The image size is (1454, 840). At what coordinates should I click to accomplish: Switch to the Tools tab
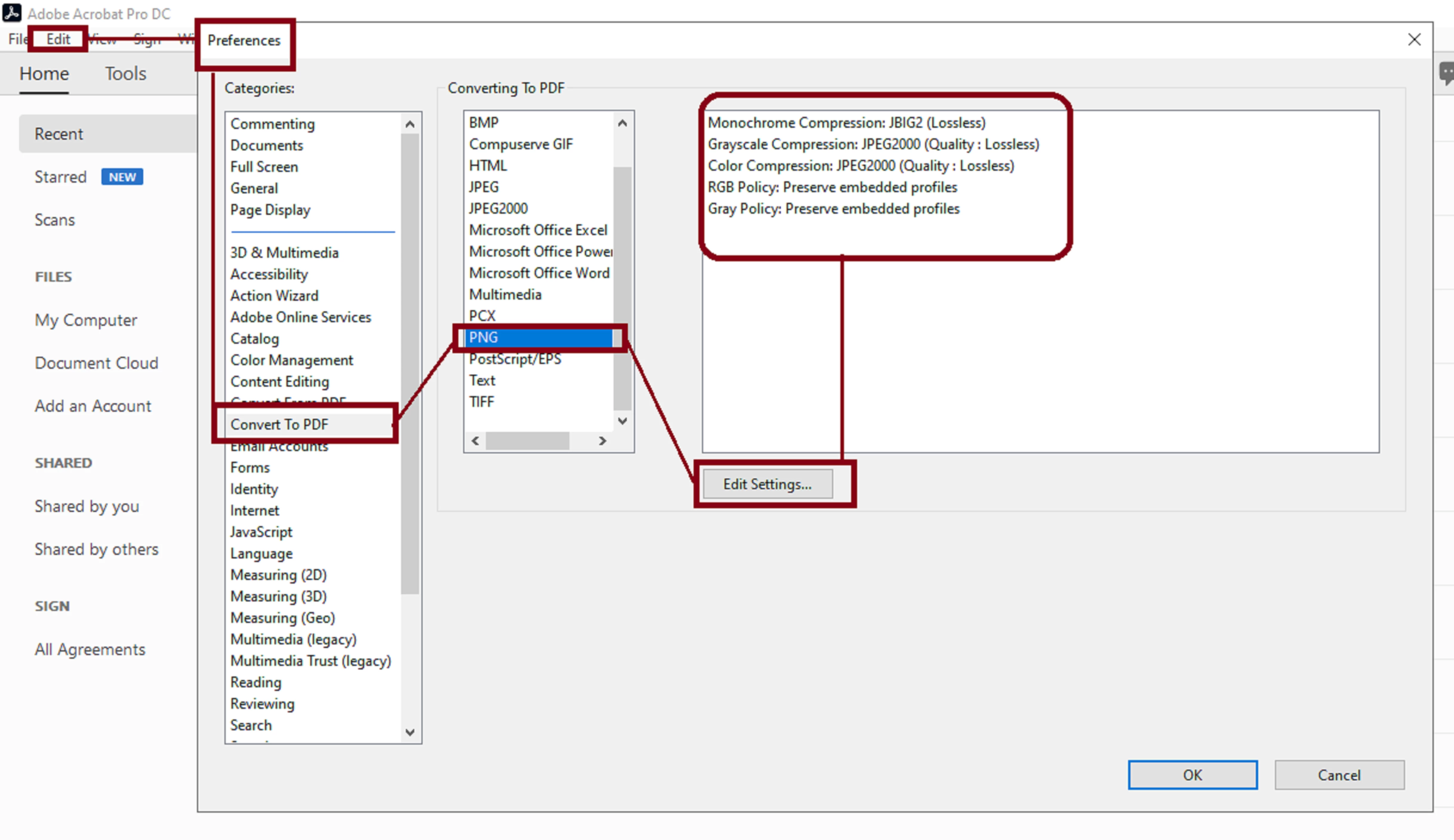coord(125,74)
